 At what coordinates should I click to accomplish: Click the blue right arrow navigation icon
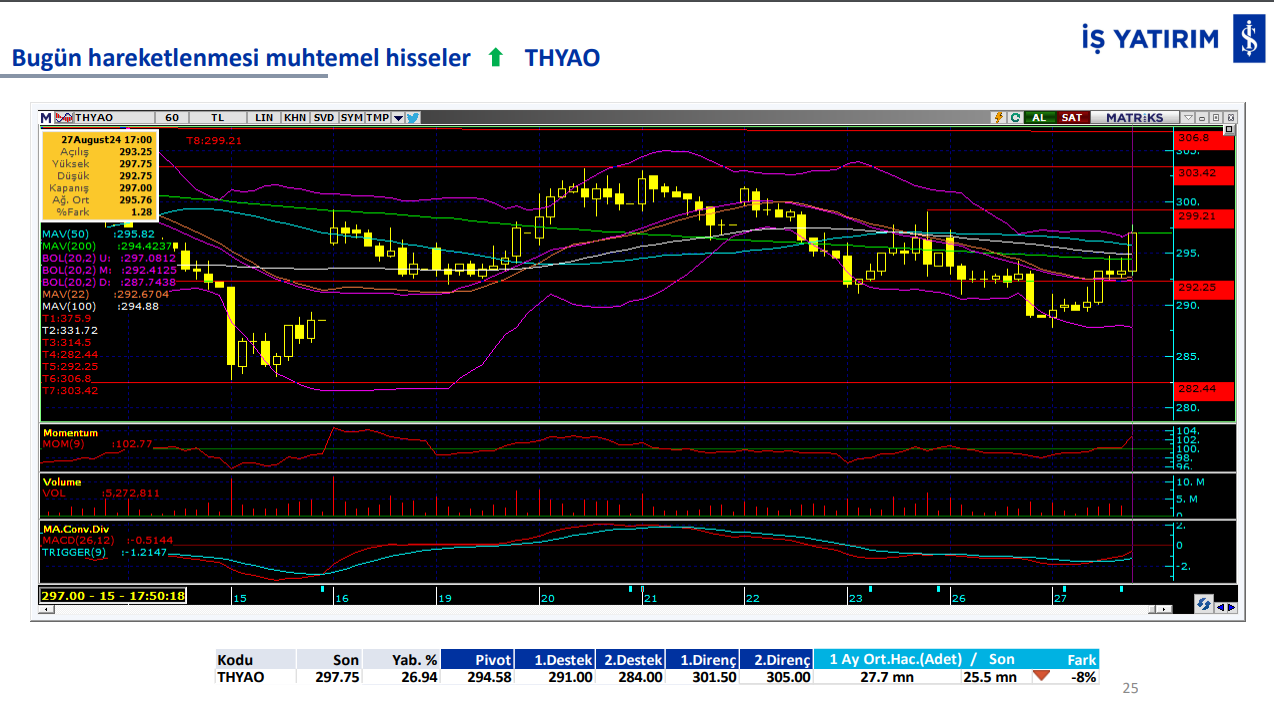click(1231, 606)
